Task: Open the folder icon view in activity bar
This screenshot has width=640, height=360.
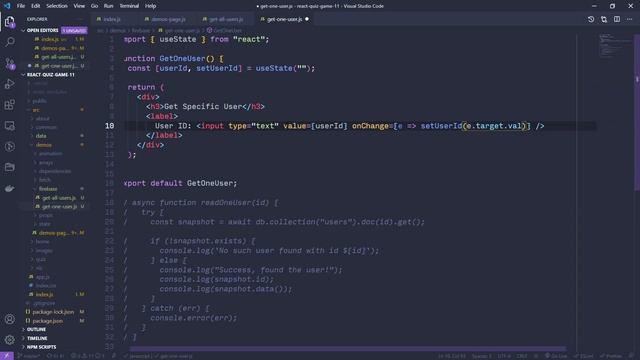Action: [x=10, y=167]
